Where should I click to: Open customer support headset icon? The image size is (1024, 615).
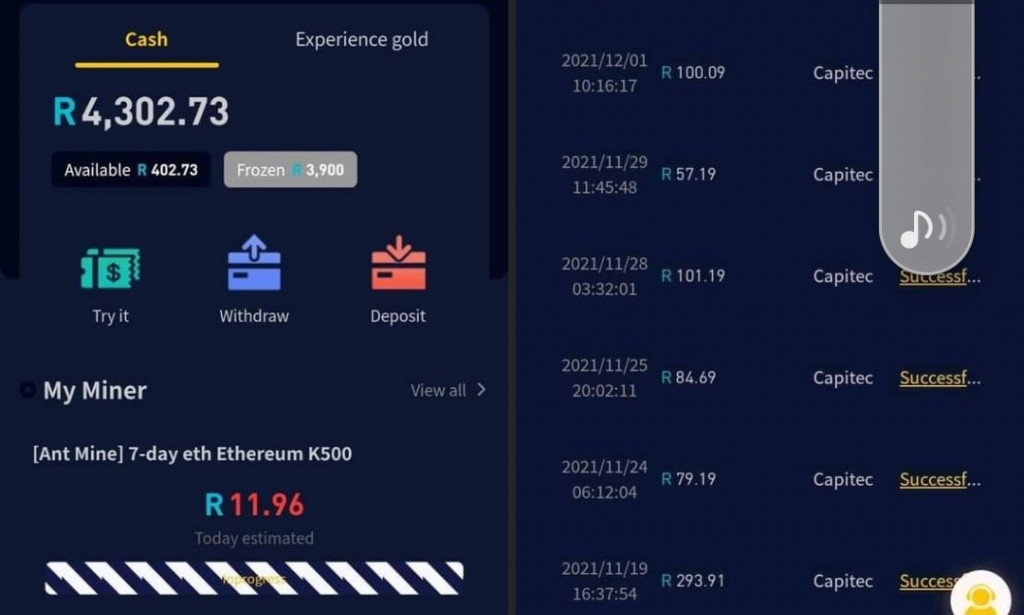click(x=978, y=596)
